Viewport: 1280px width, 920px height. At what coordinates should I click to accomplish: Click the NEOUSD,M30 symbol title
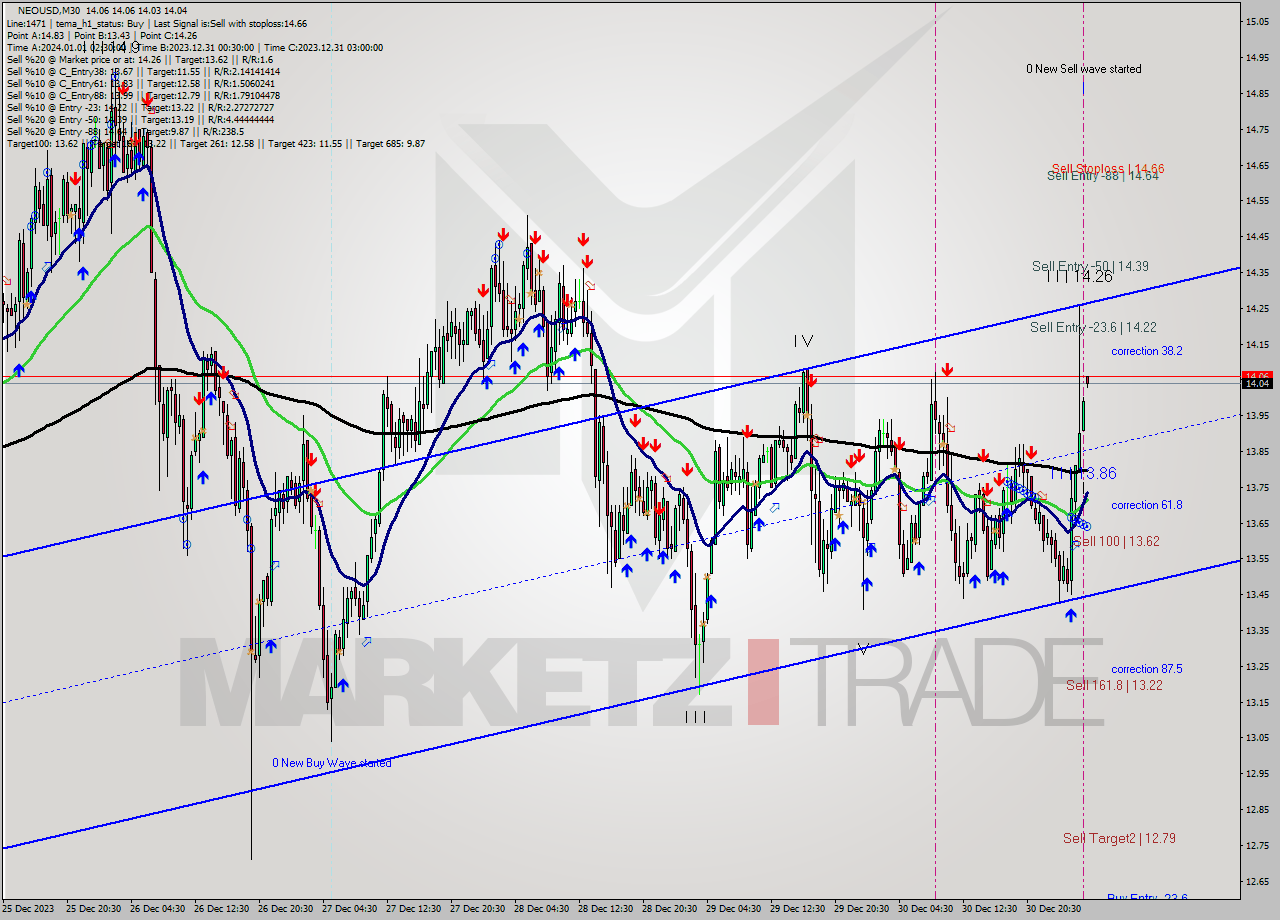tap(48, 10)
